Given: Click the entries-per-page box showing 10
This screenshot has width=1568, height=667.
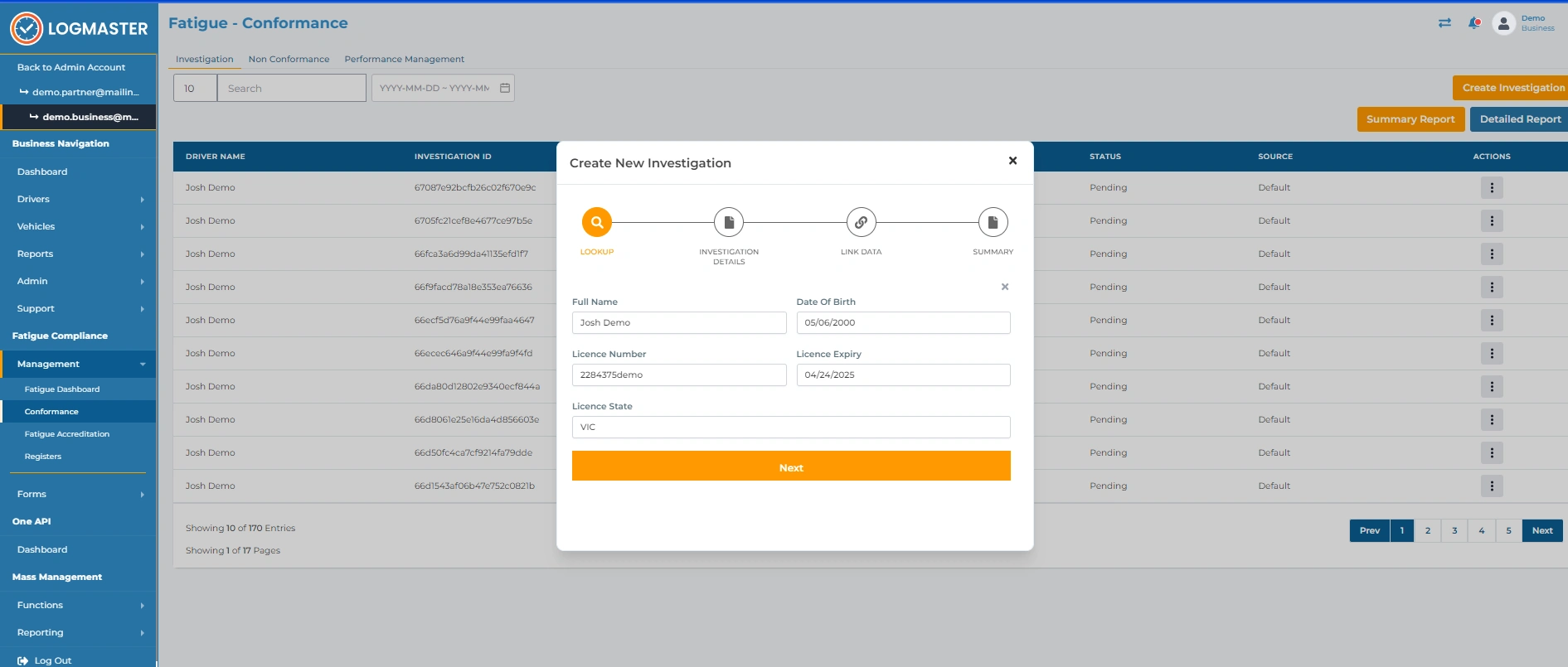Looking at the screenshot, I should [195, 88].
